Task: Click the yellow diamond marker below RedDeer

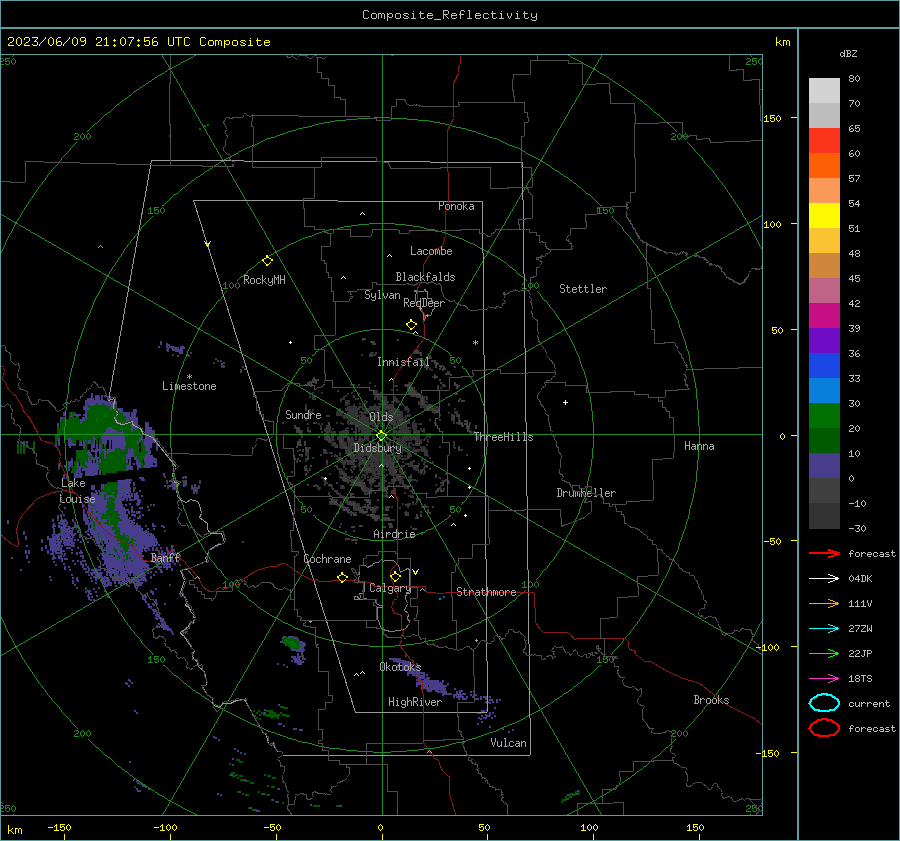Action: (x=411, y=325)
